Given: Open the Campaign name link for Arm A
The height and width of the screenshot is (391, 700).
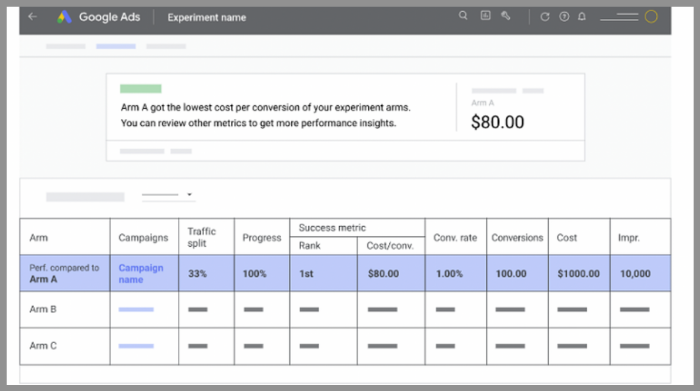Looking at the screenshot, I should (x=141, y=274).
